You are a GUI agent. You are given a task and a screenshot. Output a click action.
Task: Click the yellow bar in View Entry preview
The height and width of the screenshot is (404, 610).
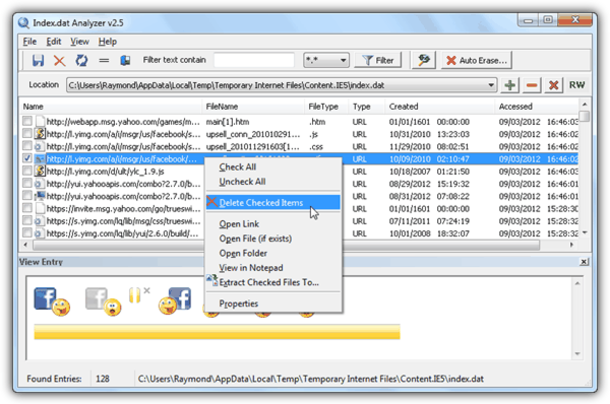coord(217,332)
